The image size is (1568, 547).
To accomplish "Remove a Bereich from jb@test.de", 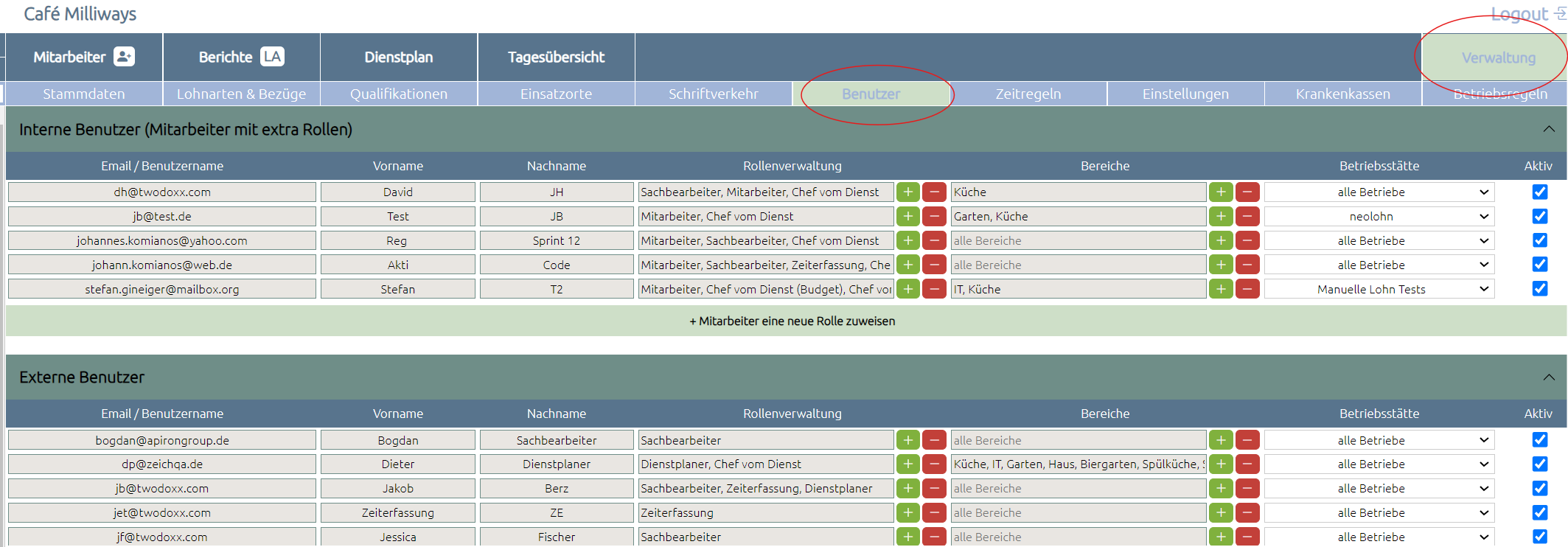I will click(x=1247, y=216).
